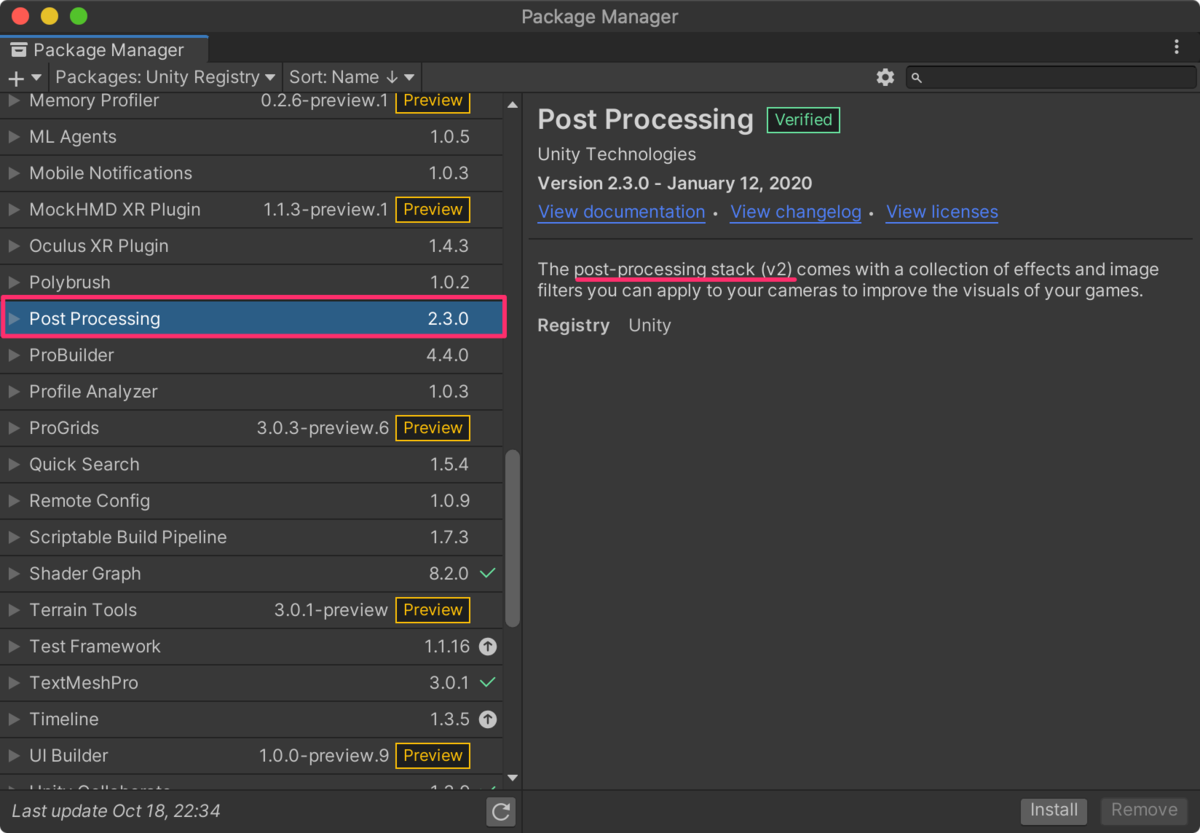Open the settings gear icon
Screen dimensions: 1200x833
885,77
